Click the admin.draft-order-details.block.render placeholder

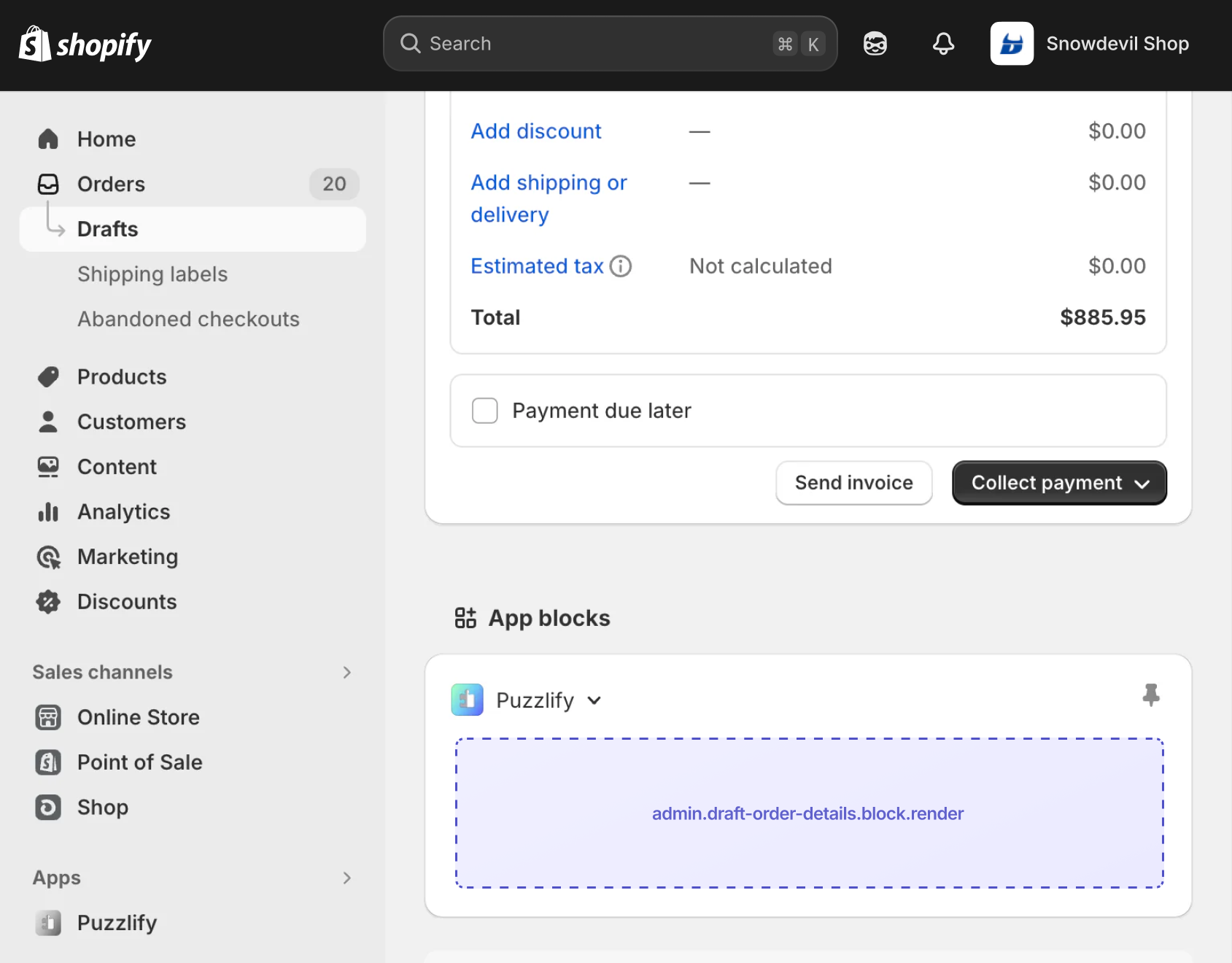click(809, 813)
